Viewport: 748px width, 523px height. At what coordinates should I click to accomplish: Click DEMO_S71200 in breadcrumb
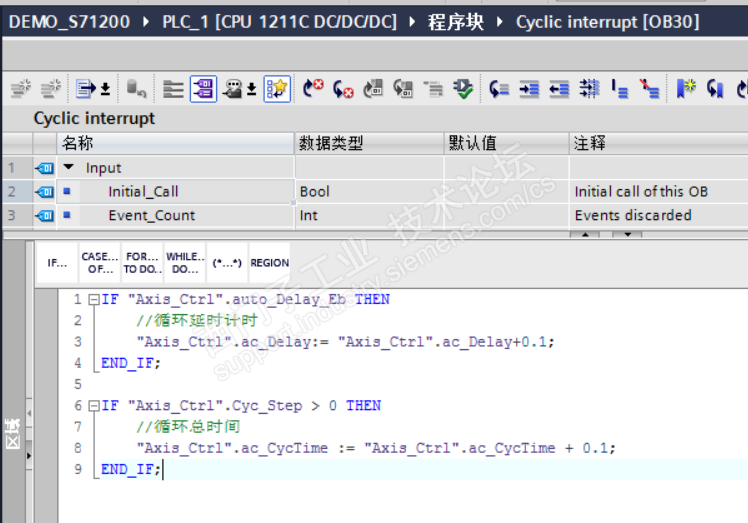pos(69,22)
